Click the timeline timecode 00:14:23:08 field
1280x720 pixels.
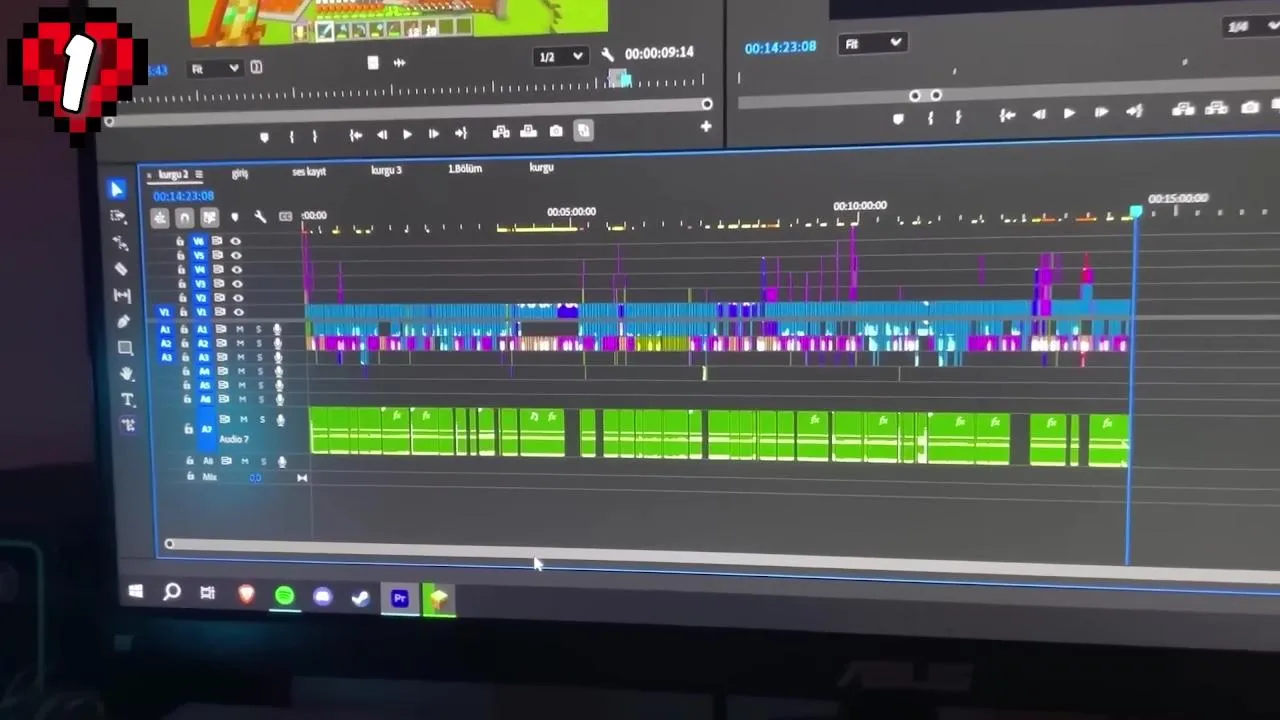coord(184,196)
